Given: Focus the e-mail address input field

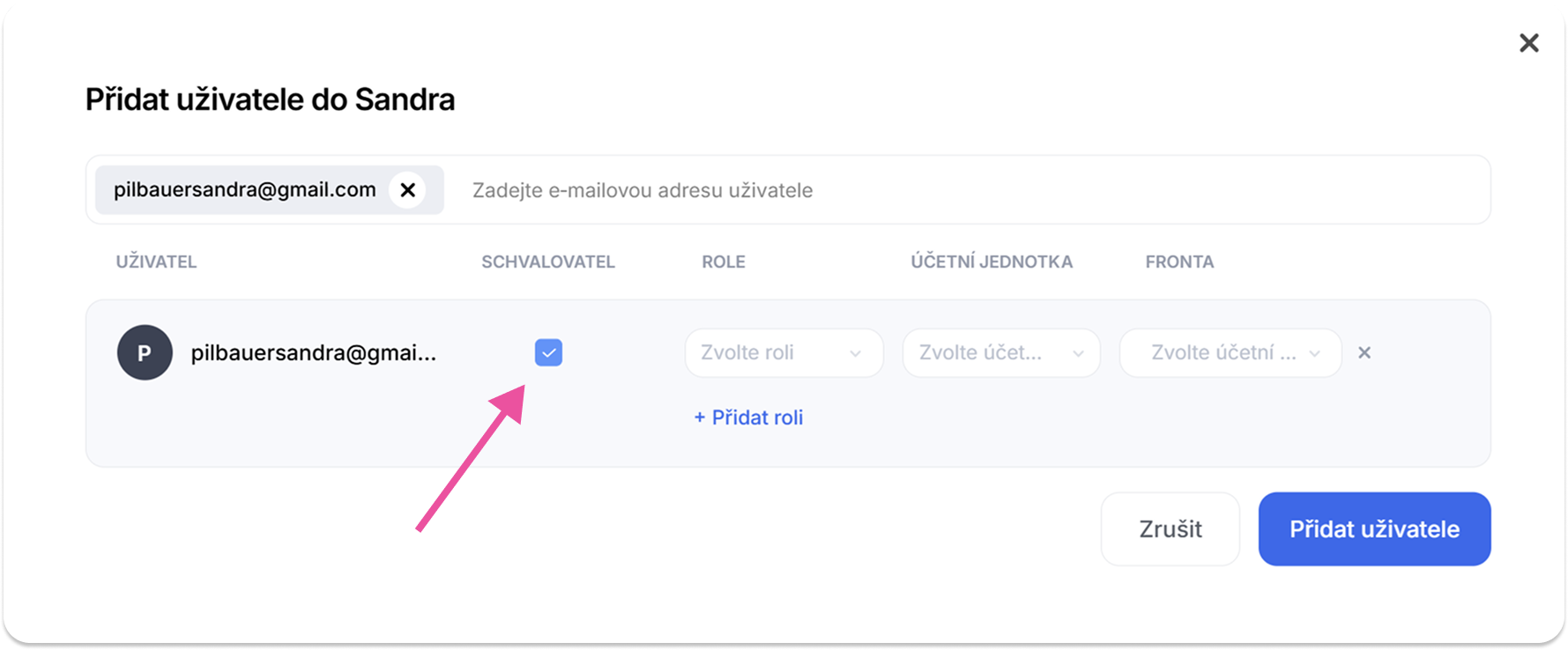Looking at the screenshot, I should coord(970,190).
